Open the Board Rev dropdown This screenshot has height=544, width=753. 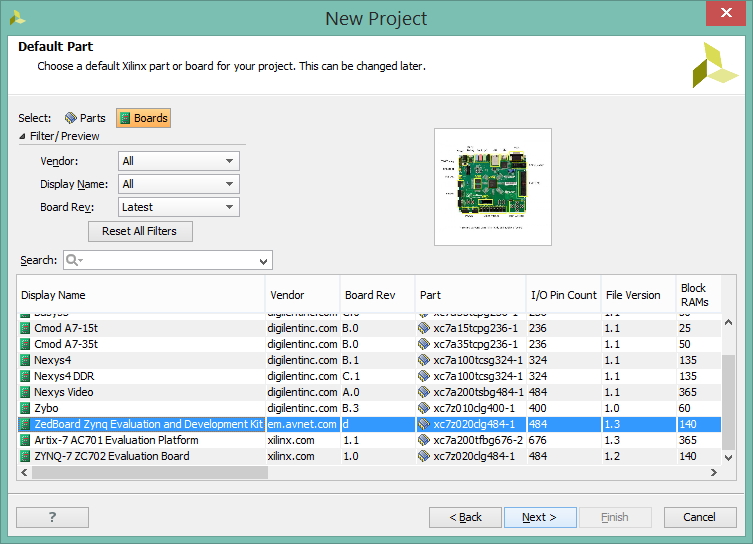(179, 207)
